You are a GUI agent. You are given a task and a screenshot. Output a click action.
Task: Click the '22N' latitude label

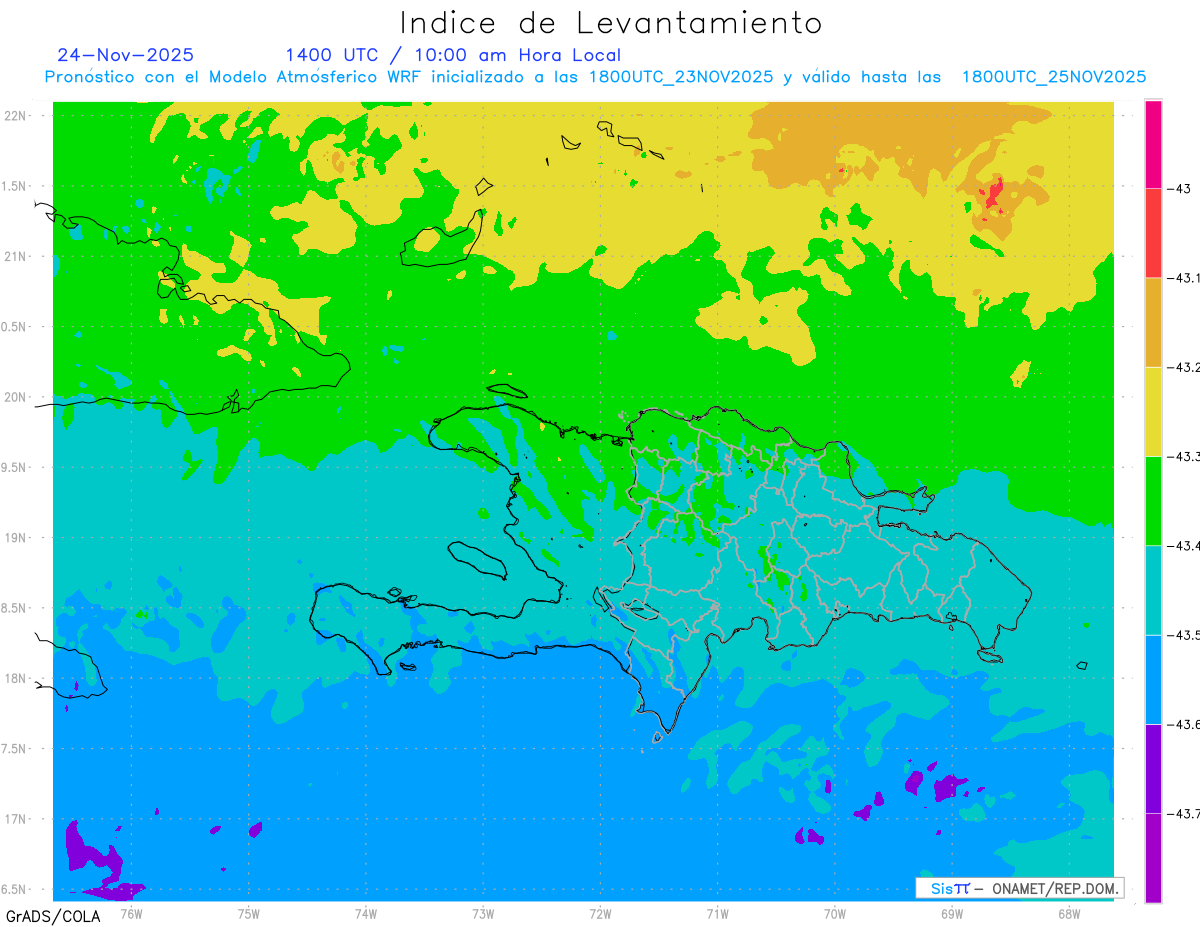click(x=17, y=115)
